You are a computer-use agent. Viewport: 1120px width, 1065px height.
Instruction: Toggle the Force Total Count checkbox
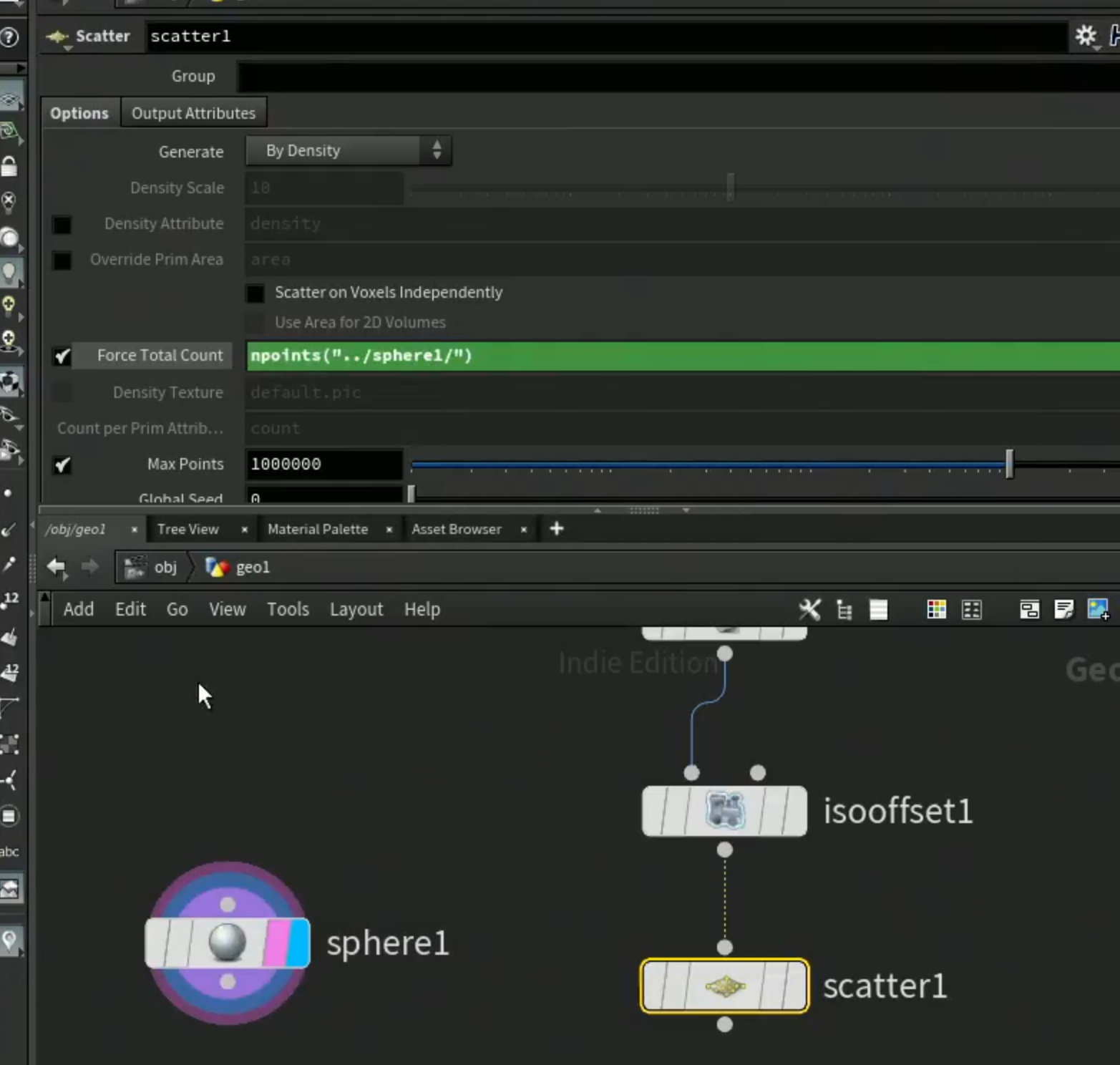point(62,356)
